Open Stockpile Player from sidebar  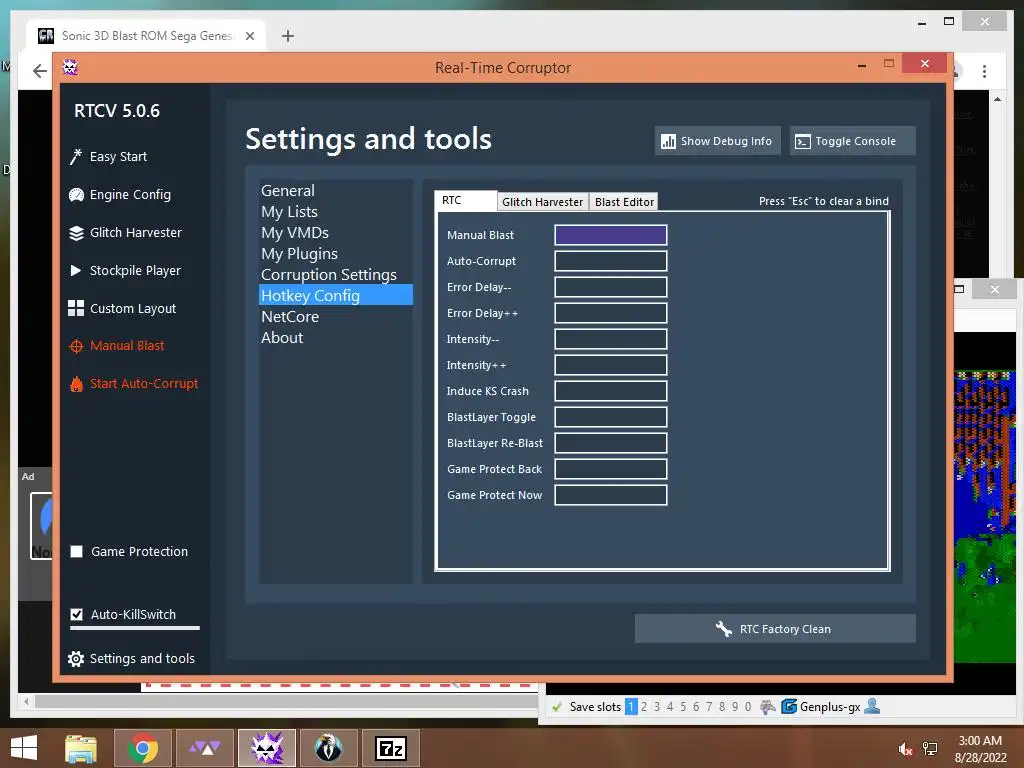coord(125,270)
